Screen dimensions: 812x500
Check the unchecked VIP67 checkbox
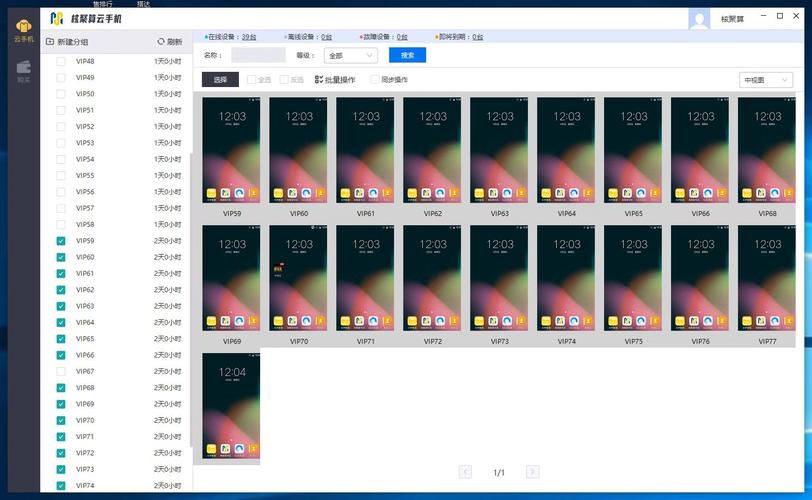pos(61,371)
